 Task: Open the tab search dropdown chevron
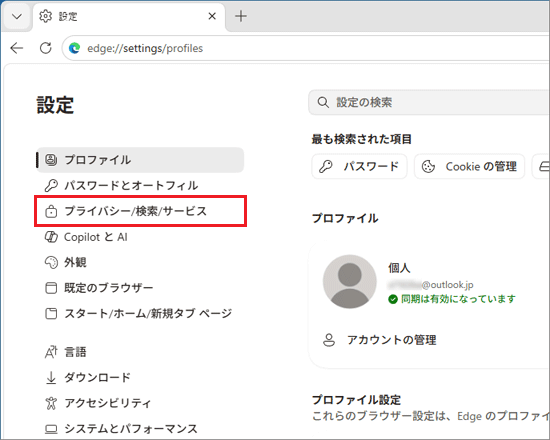tap(16, 16)
